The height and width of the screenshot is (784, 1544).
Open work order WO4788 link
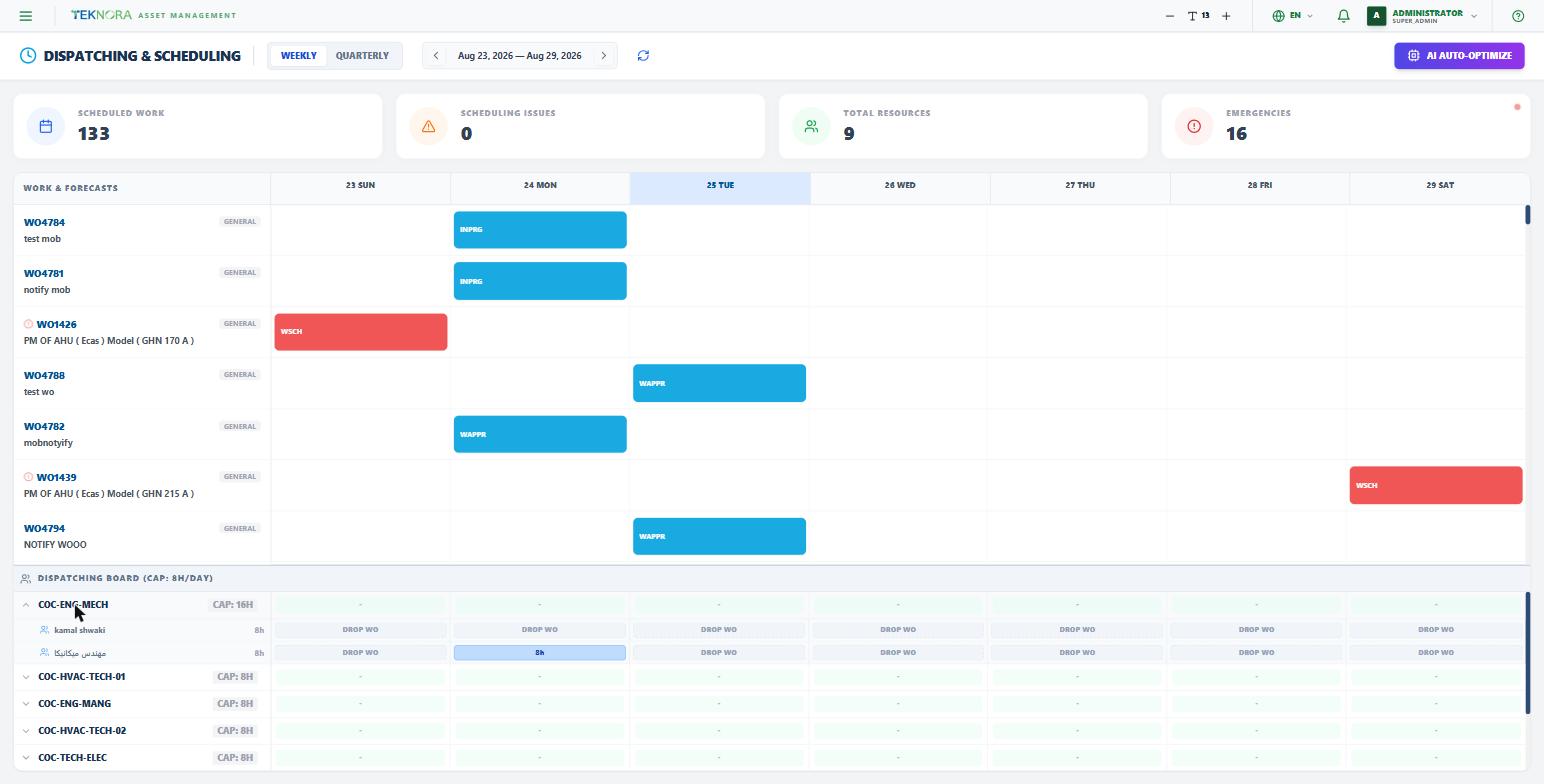pos(44,376)
